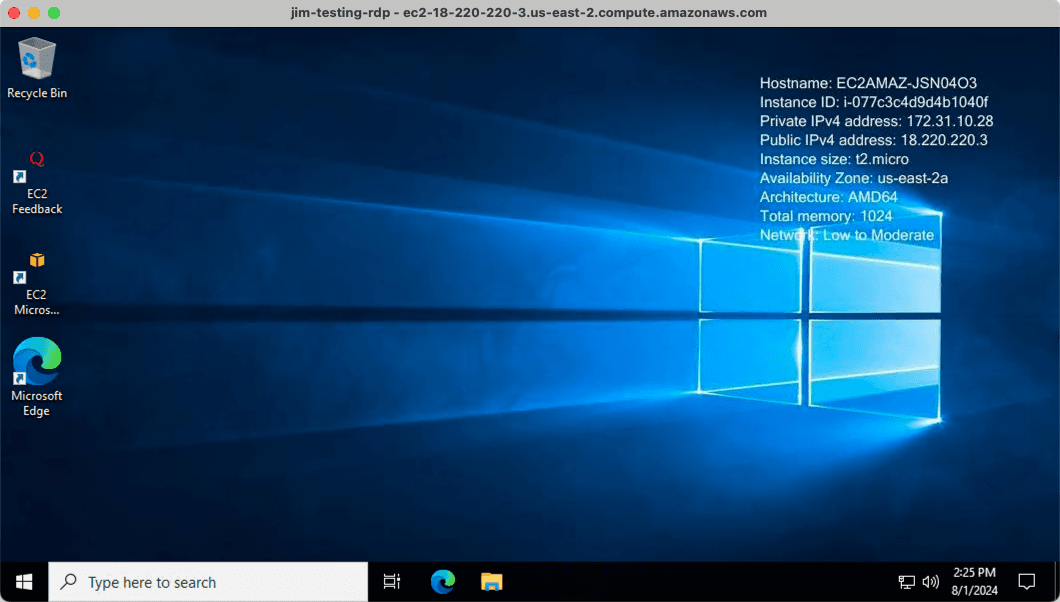
Task: Click the Show desktop sliver at taskbar end
Action: tap(1057, 582)
